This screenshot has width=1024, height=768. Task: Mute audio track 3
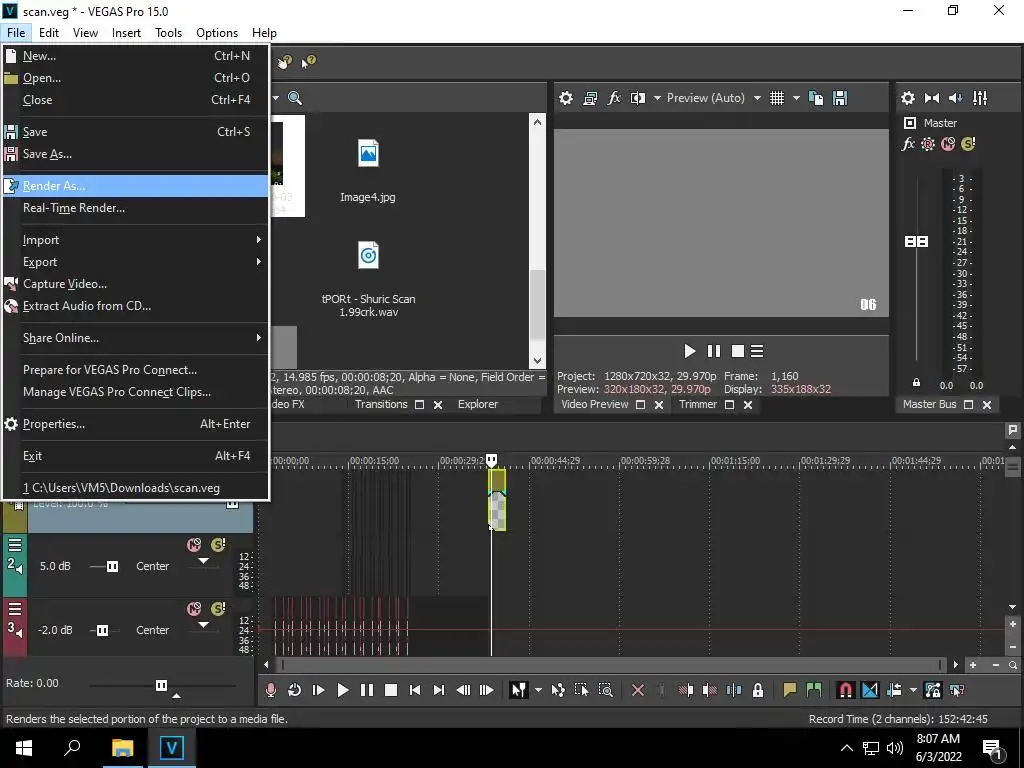point(194,609)
